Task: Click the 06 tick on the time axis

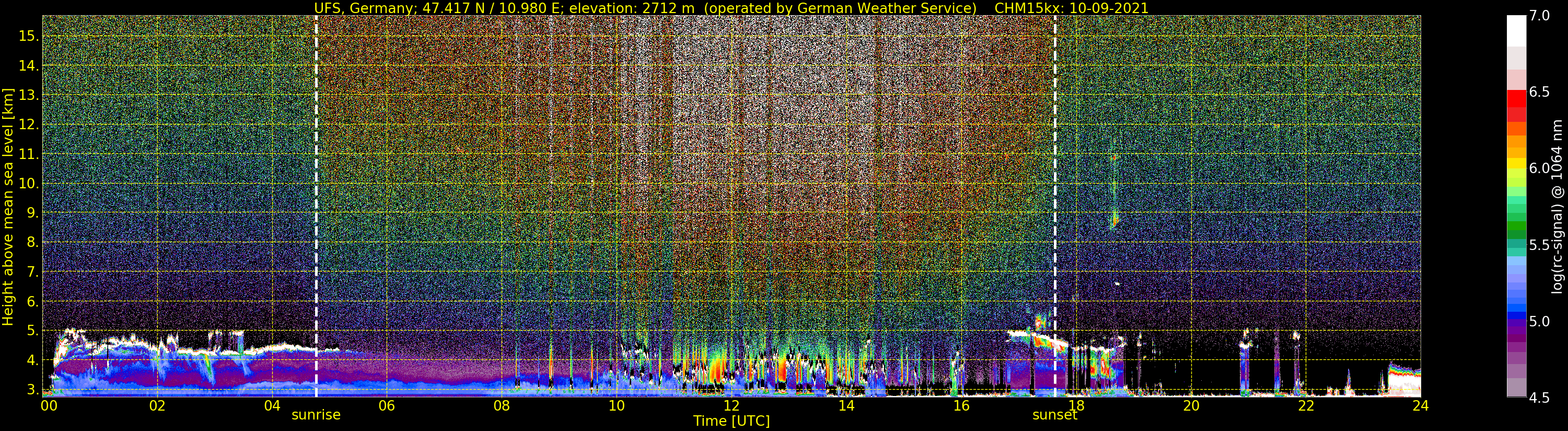Action: tap(387, 405)
